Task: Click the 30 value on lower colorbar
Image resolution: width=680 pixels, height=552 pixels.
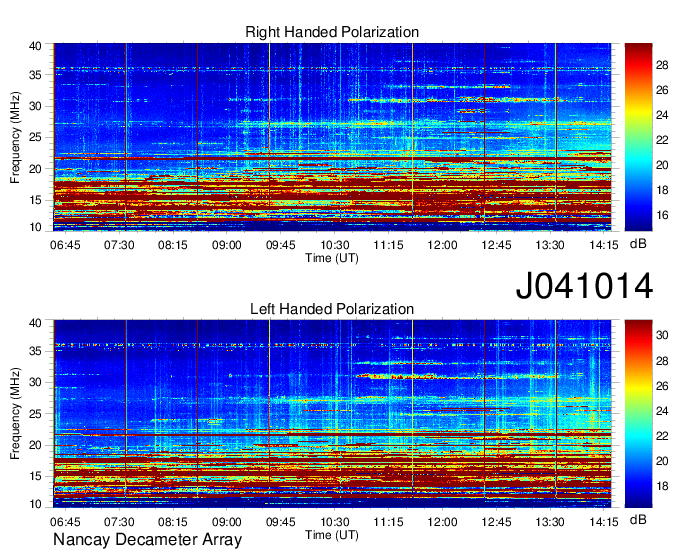Action: click(662, 335)
